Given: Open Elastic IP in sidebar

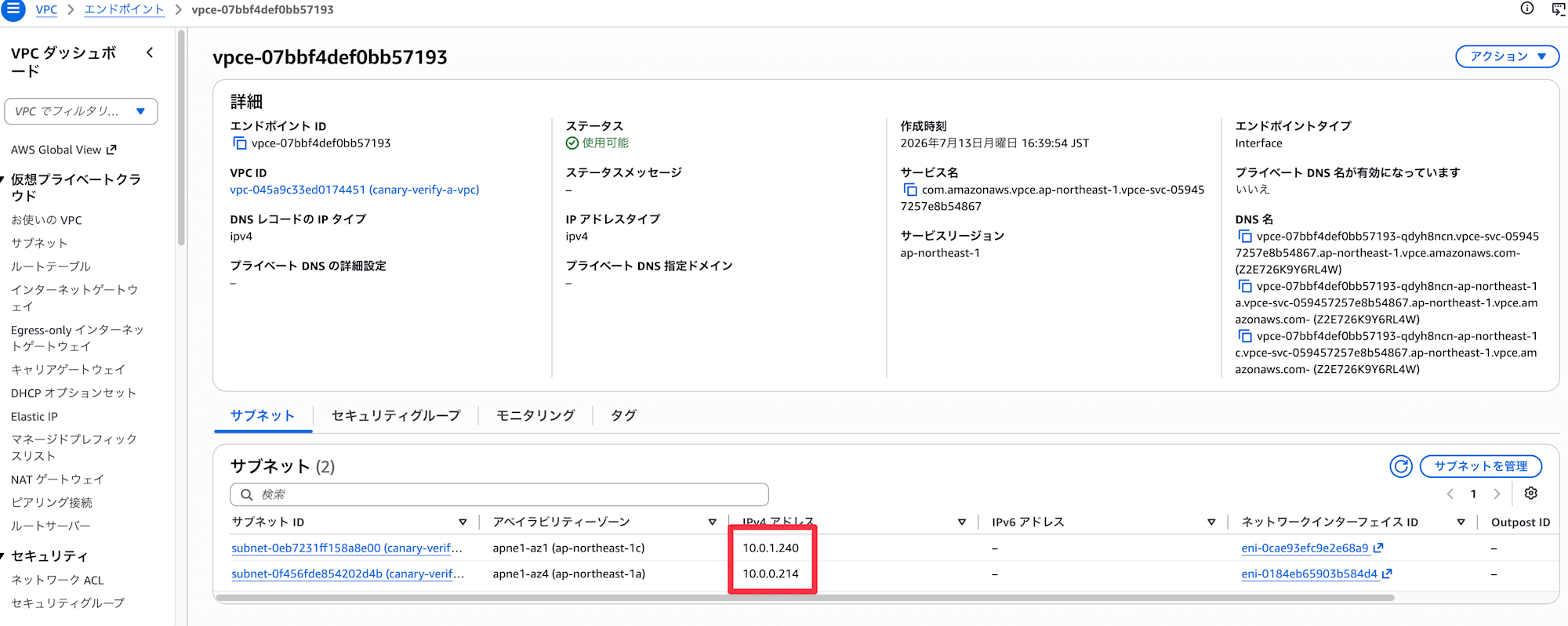Looking at the screenshot, I should click(x=34, y=416).
